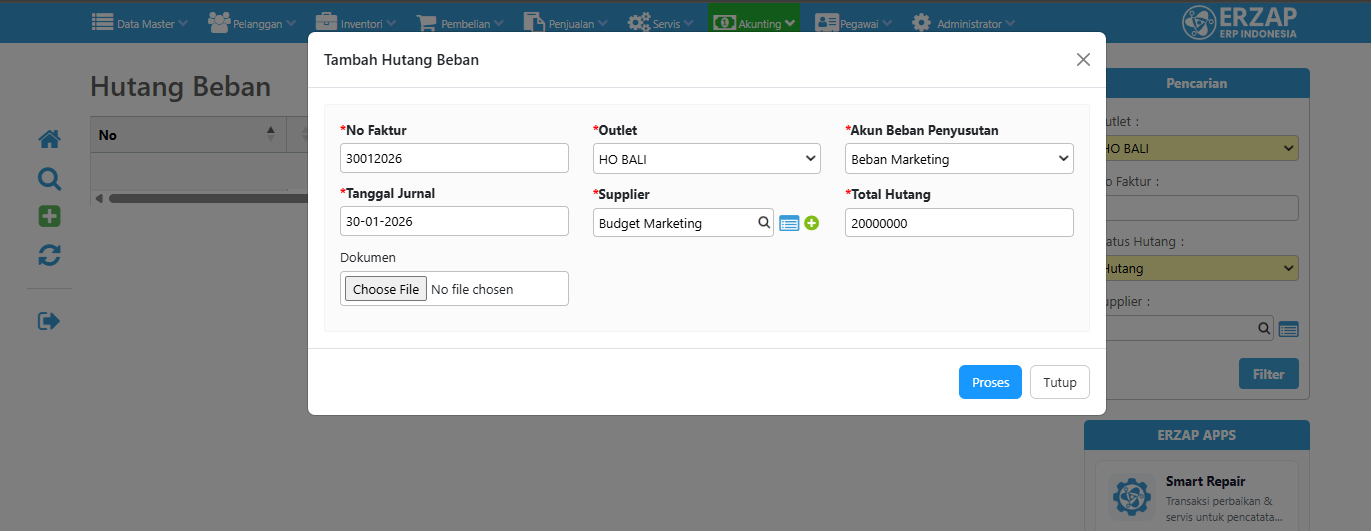Expand Akun Beban Penyusutan dropdown

coord(959,159)
